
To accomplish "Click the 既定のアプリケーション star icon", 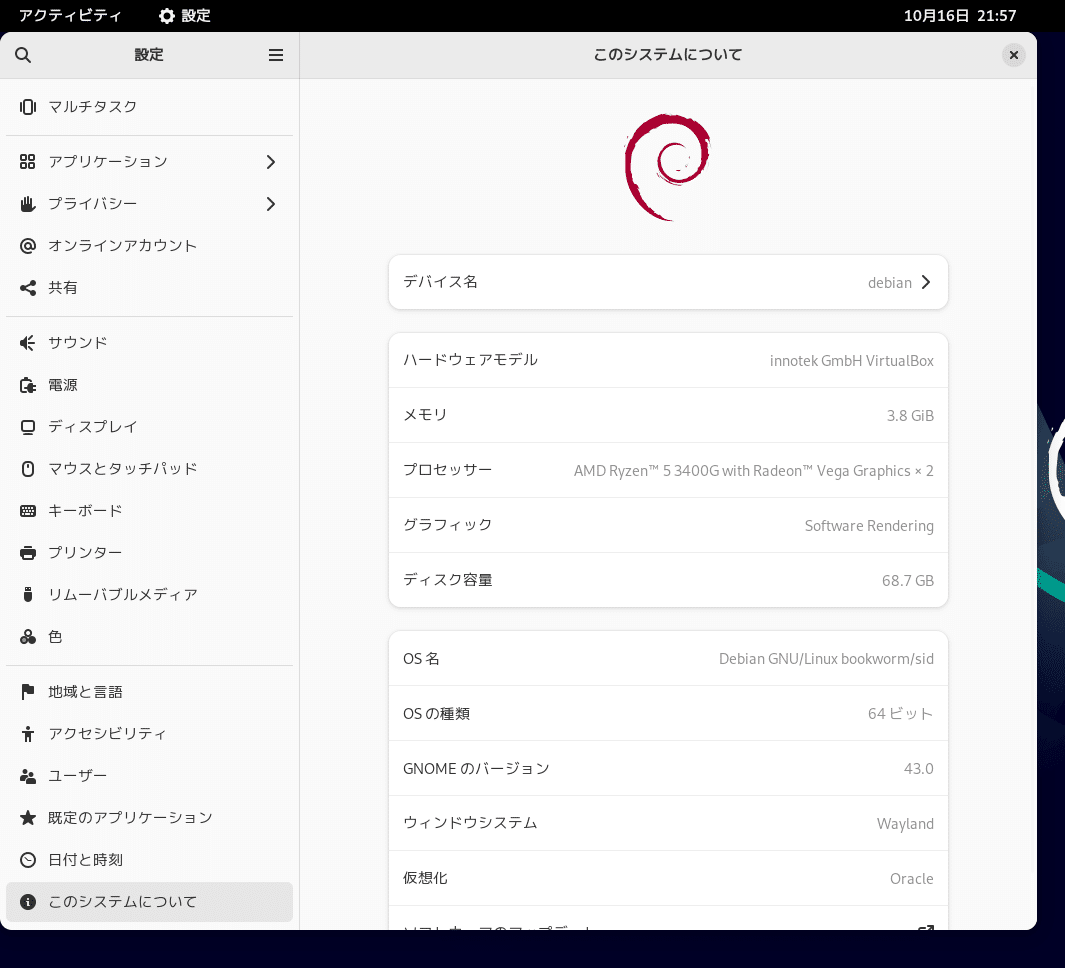I will [x=28, y=818].
